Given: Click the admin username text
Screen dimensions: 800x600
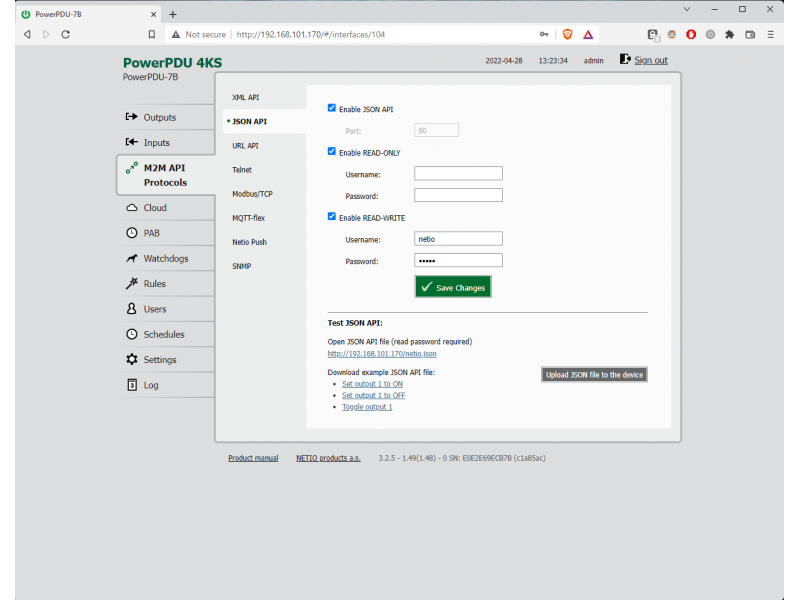Looking at the screenshot, I should click(x=593, y=61).
